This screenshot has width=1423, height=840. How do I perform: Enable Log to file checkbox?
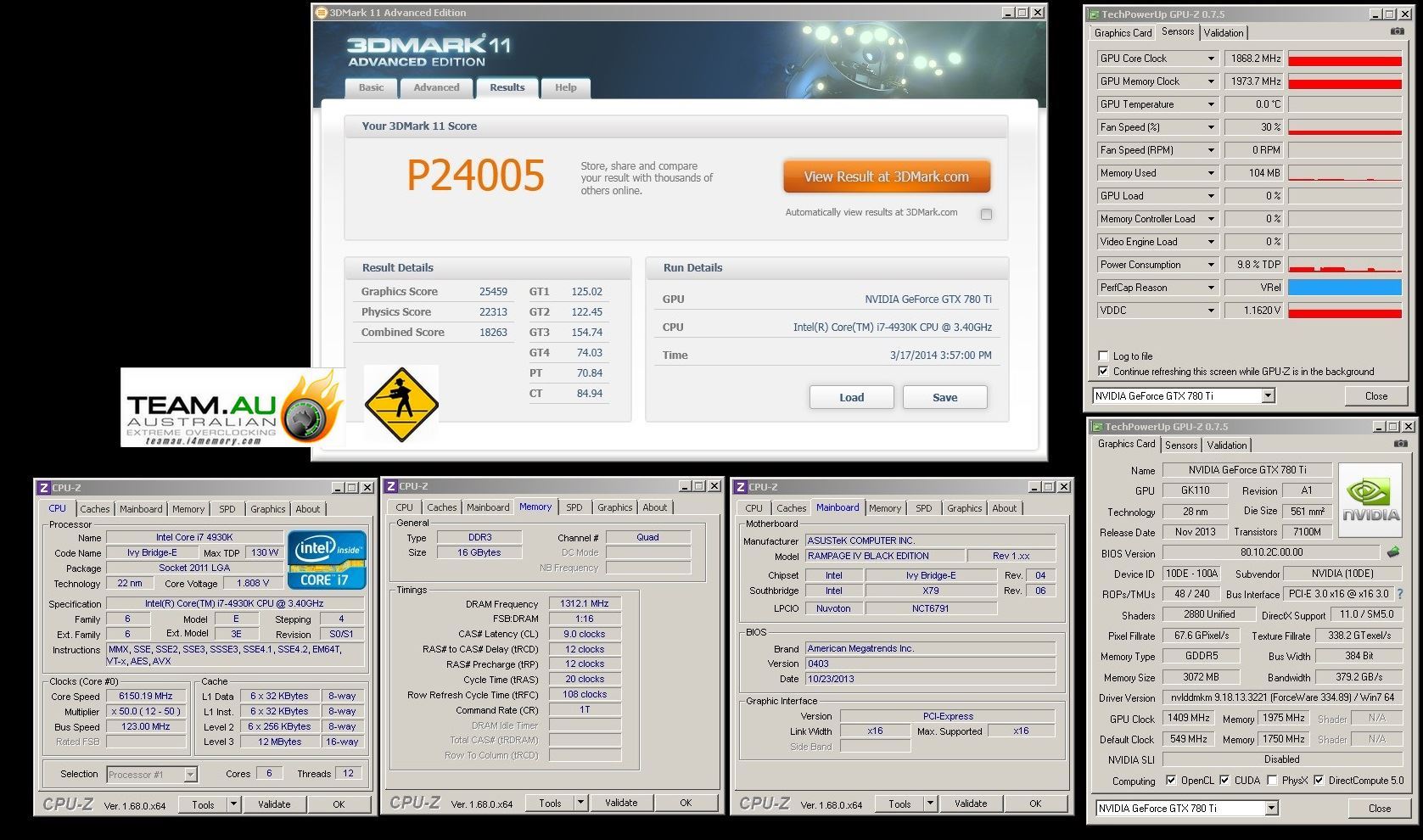pos(1103,356)
